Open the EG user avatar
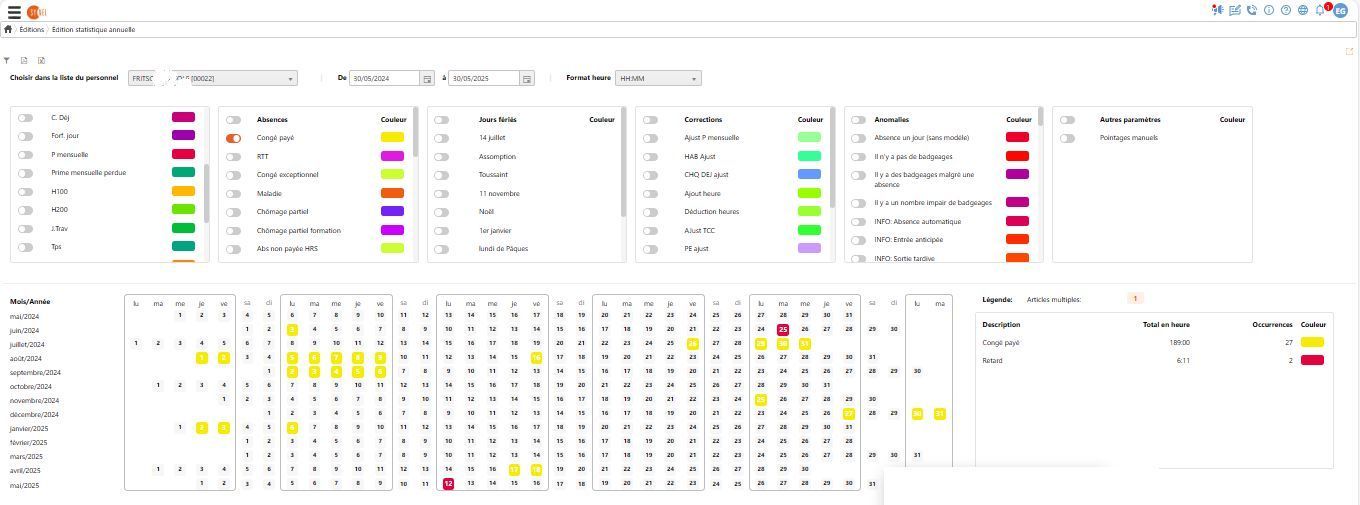Viewport: 1360px width, 505px height. click(x=1341, y=10)
